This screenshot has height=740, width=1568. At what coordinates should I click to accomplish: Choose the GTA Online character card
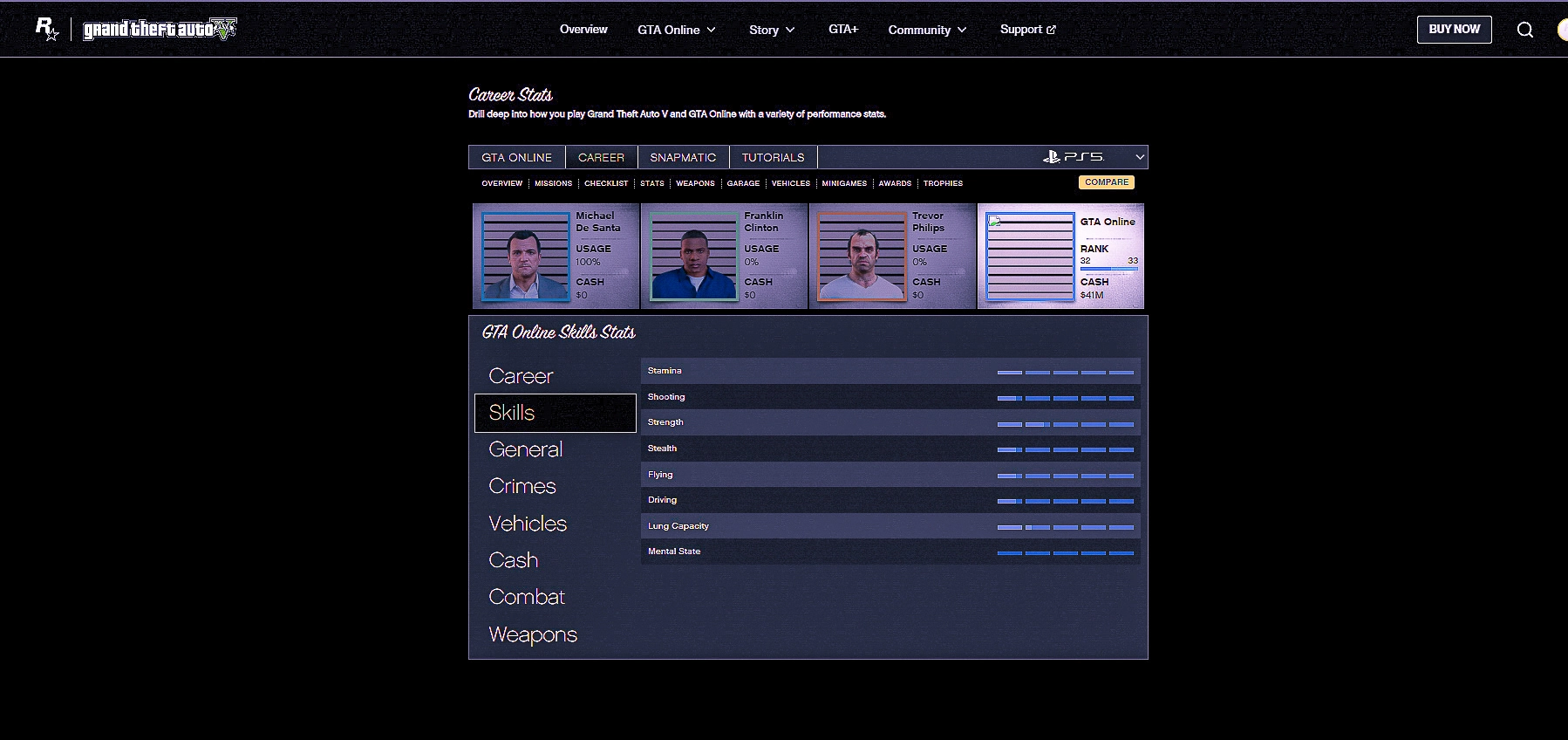click(1060, 256)
